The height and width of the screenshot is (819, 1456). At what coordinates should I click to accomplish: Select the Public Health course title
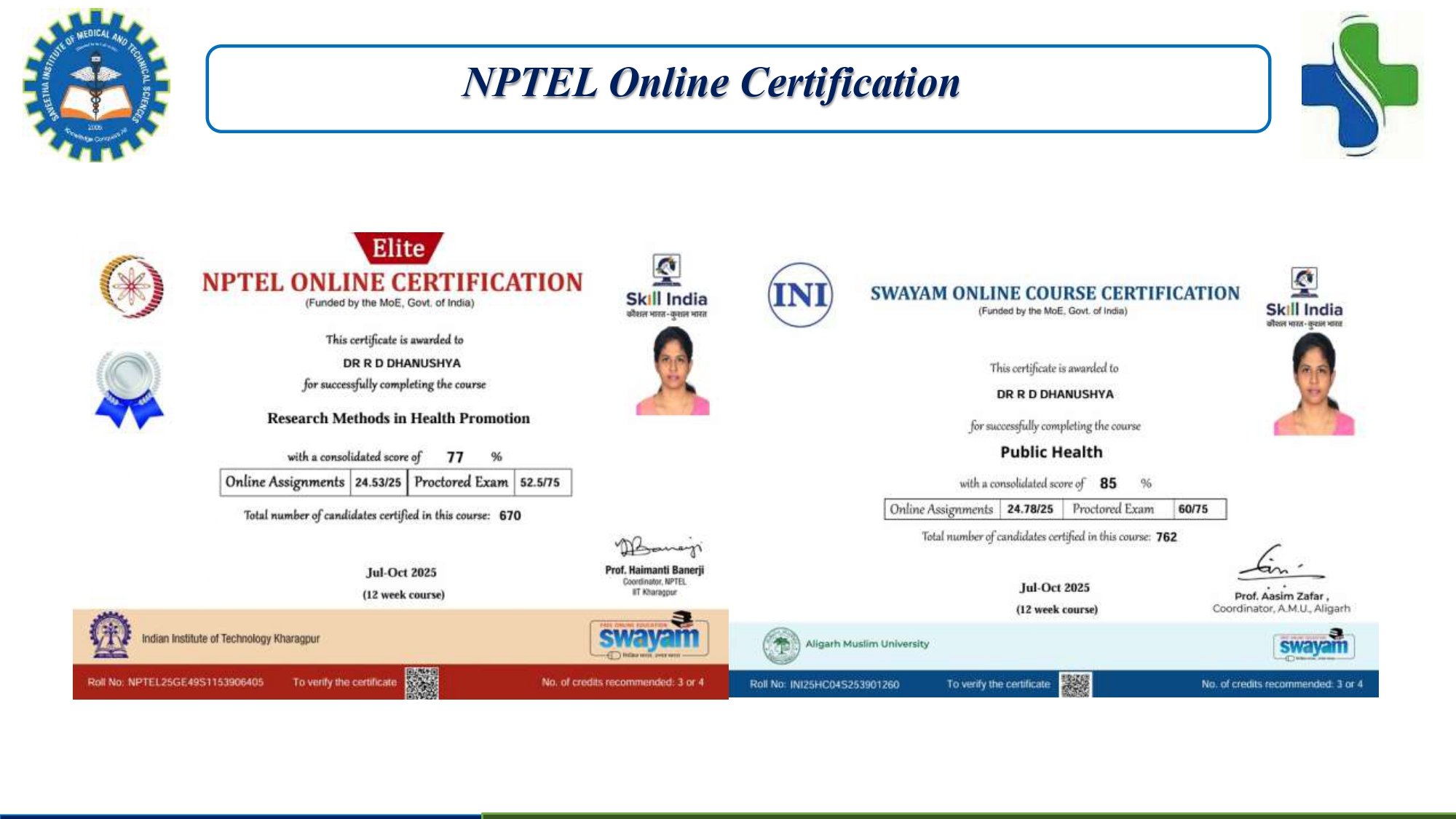[1051, 452]
